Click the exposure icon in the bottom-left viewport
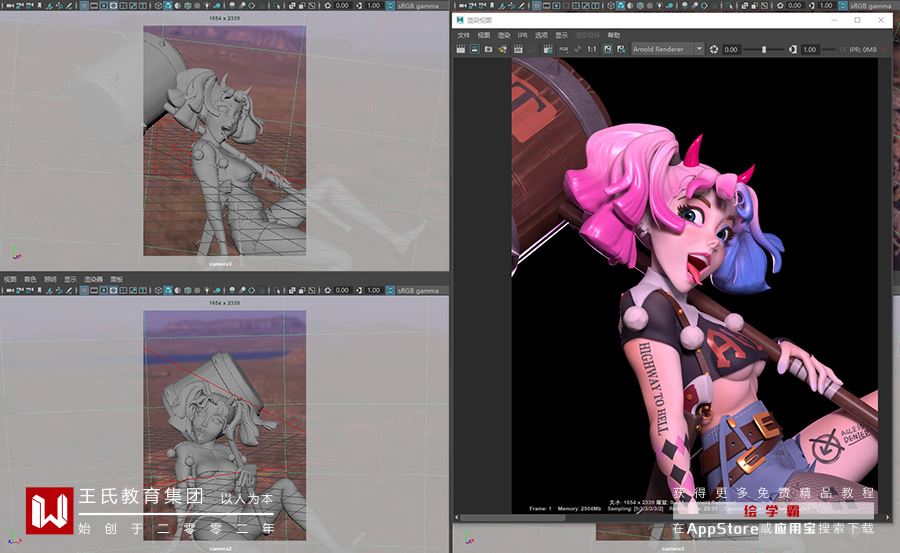The height and width of the screenshot is (553, 900). click(328, 291)
